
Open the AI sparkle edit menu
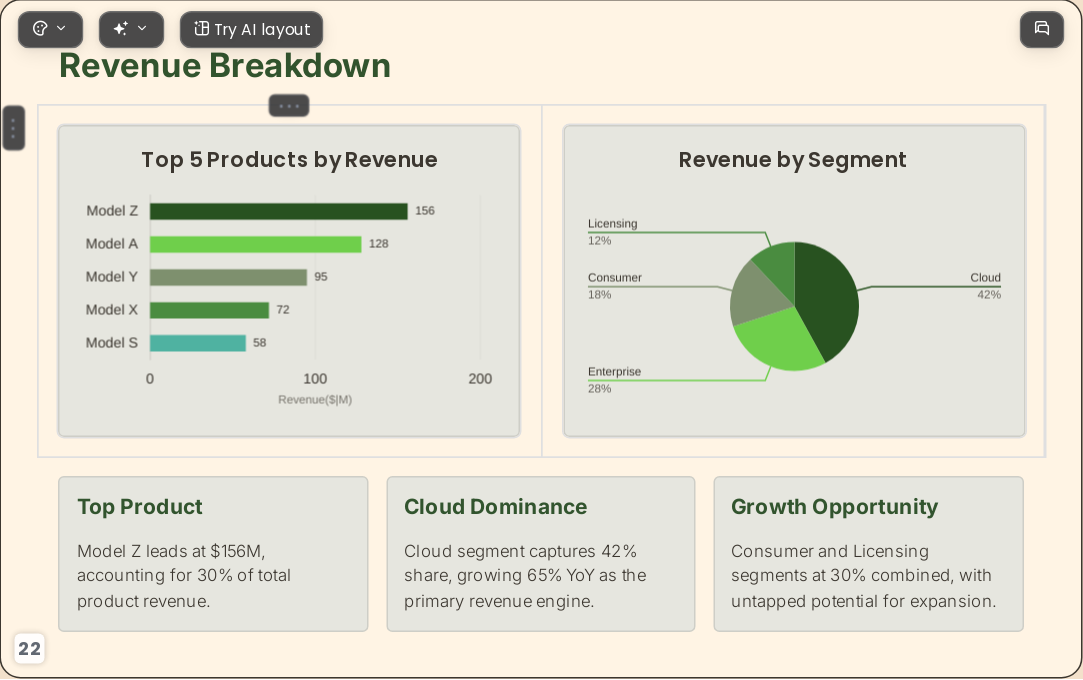point(131,29)
